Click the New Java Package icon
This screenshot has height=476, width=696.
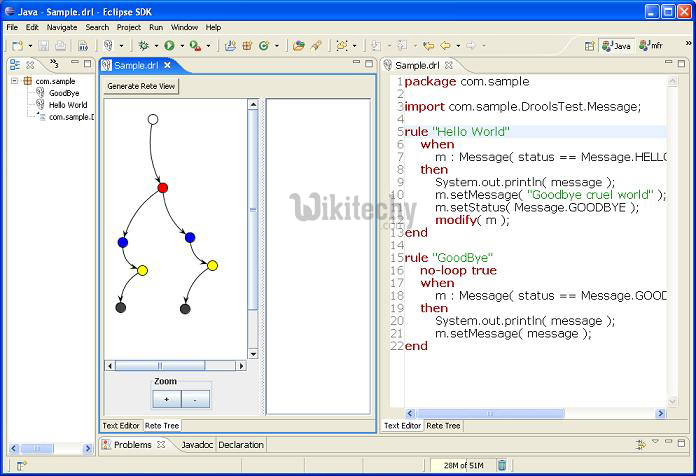(x=247, y=45)
